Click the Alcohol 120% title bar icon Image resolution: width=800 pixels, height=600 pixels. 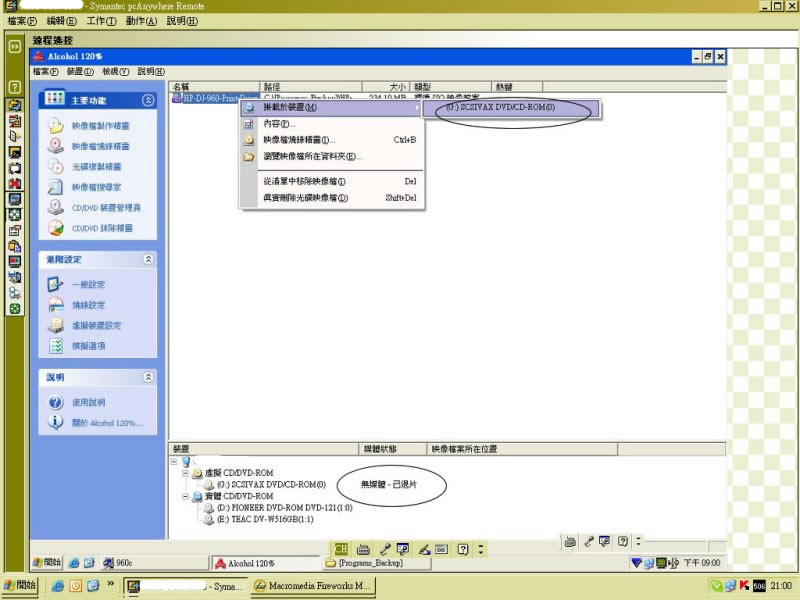[x=39, y=56]
